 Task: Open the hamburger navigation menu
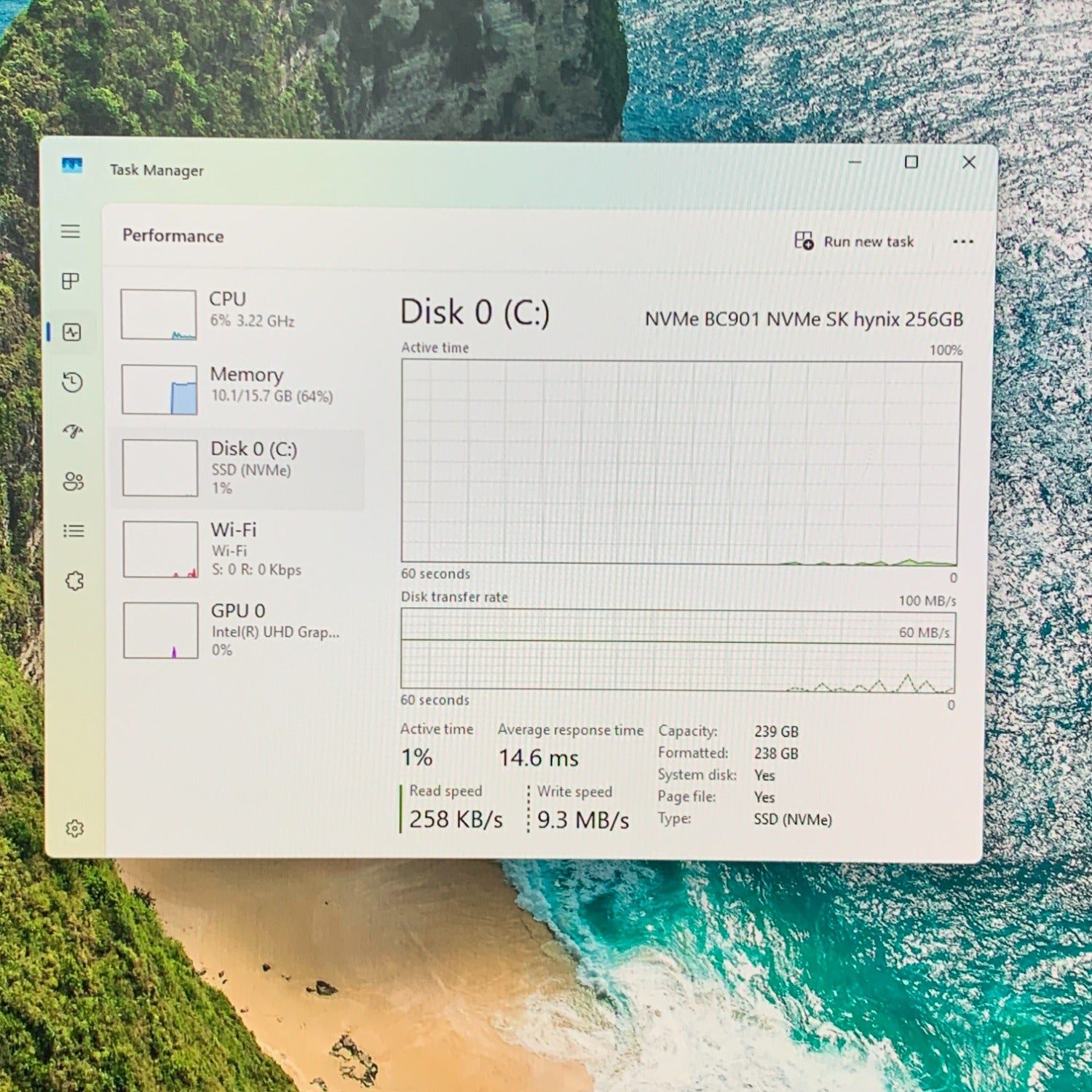click(x=71, y=232)
